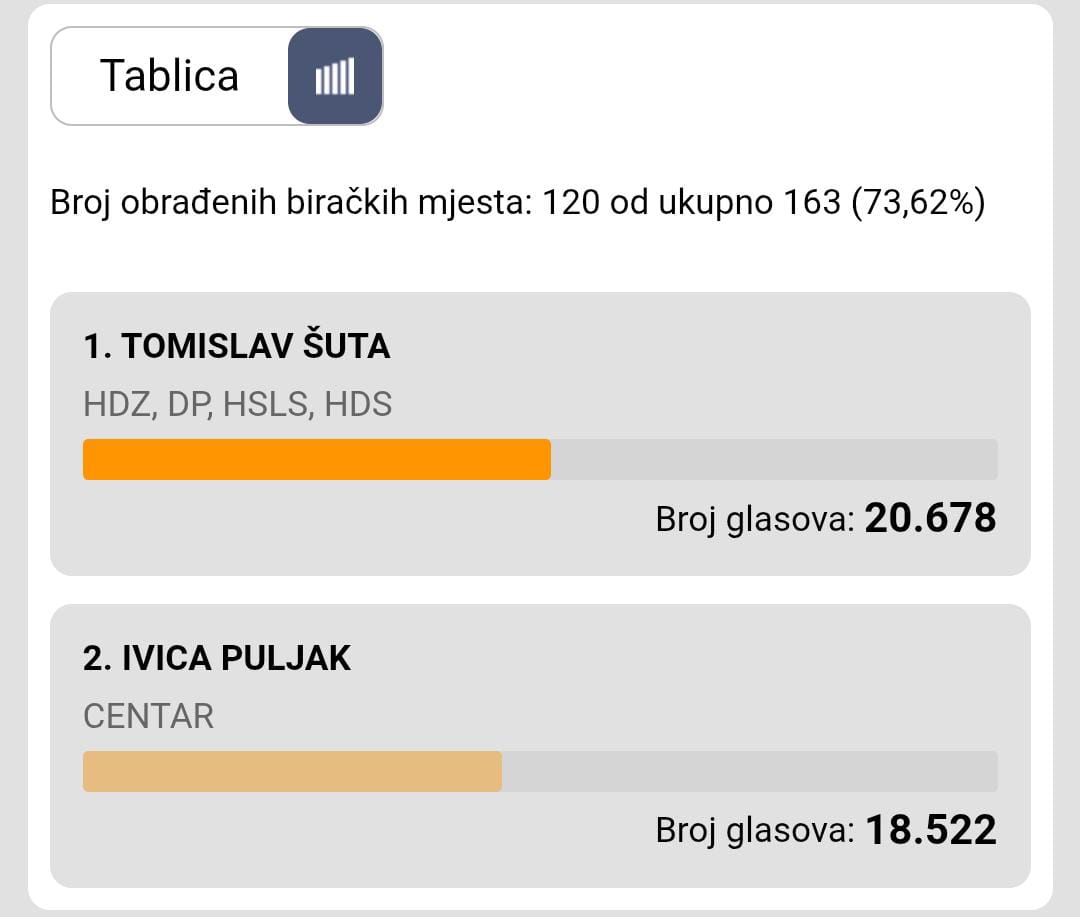Click the CENTAR party label

pos(149,717)
